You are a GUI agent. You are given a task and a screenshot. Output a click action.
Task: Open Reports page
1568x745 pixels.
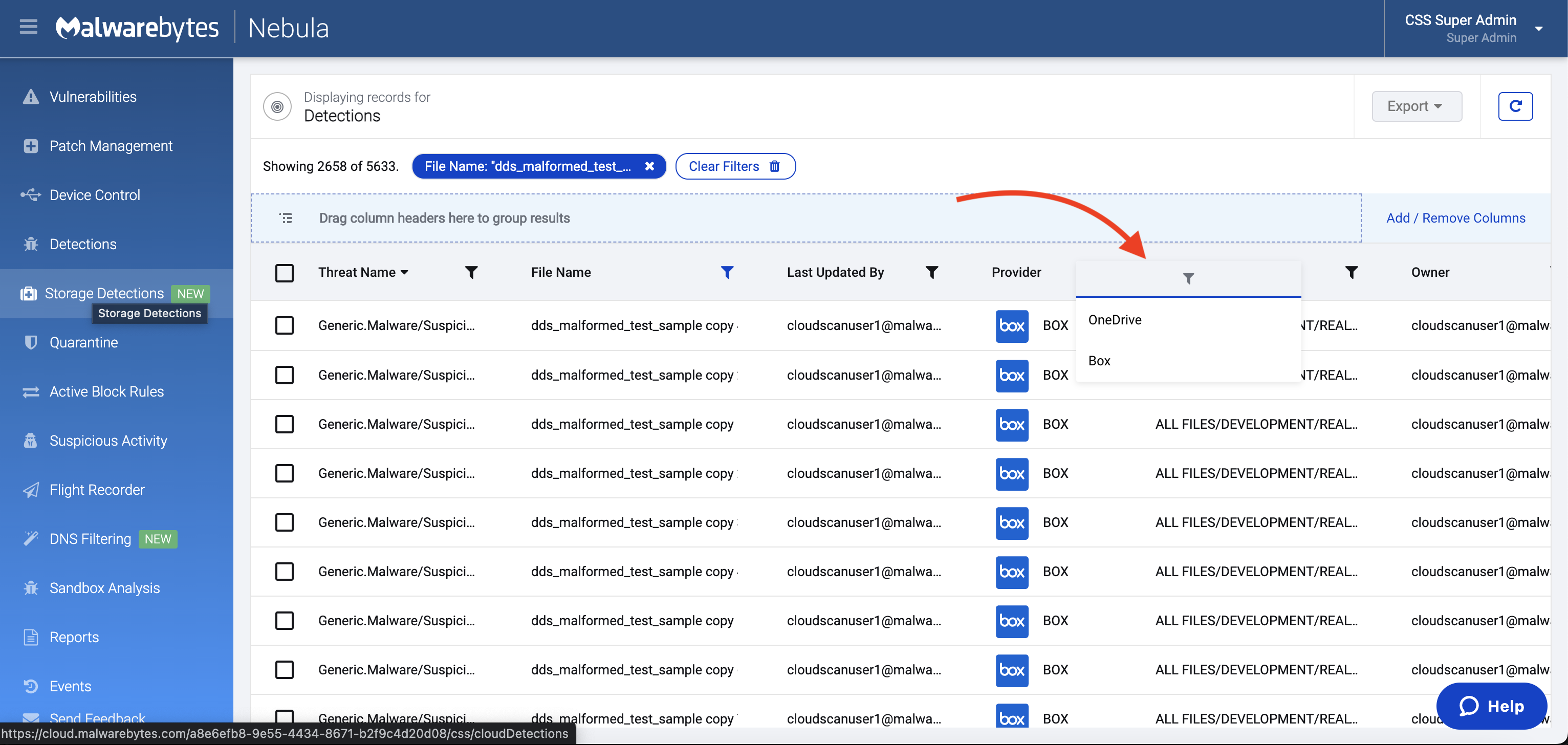pyautogui.click(x=74, y=637)
